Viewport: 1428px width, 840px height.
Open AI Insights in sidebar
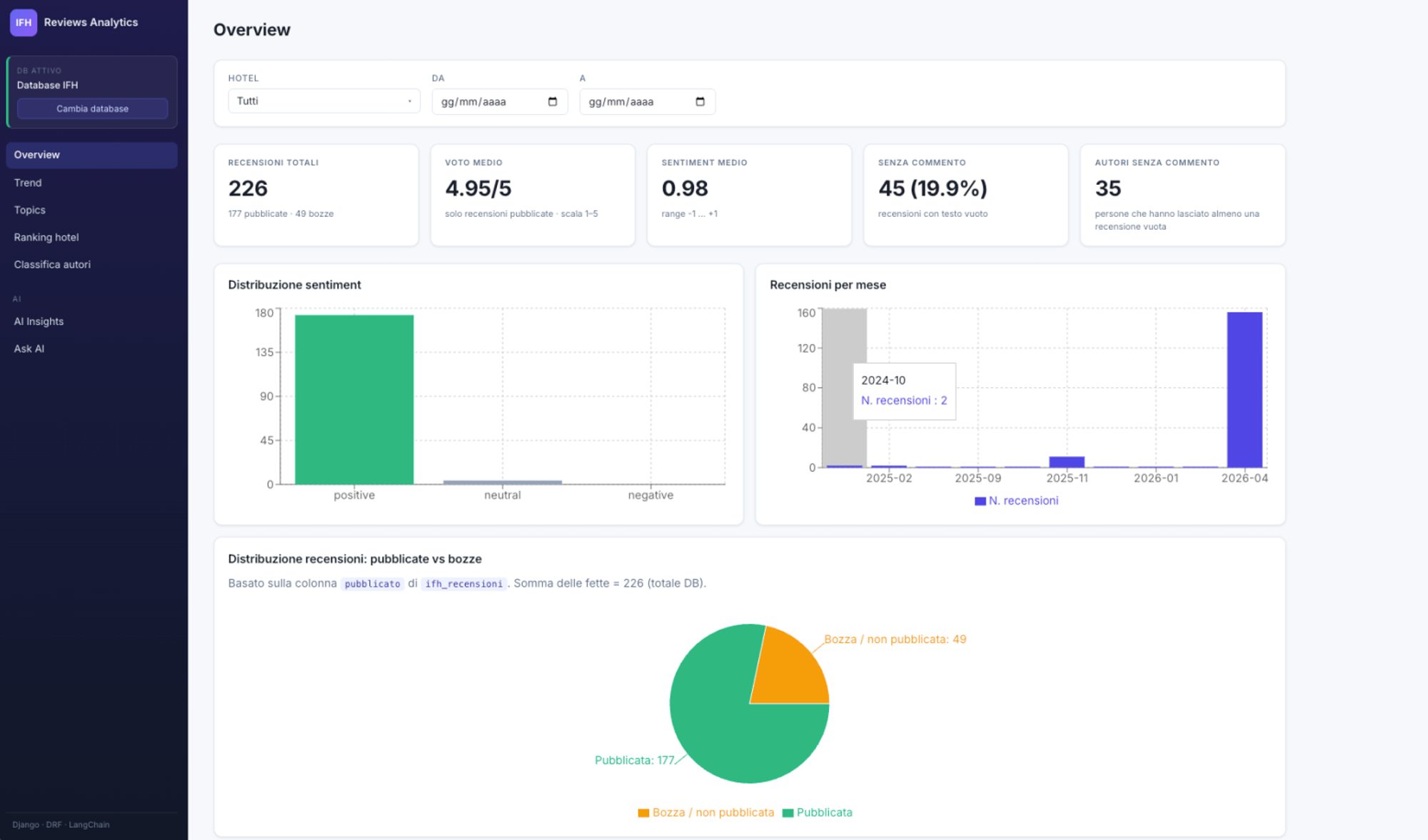tap(91, 321)
